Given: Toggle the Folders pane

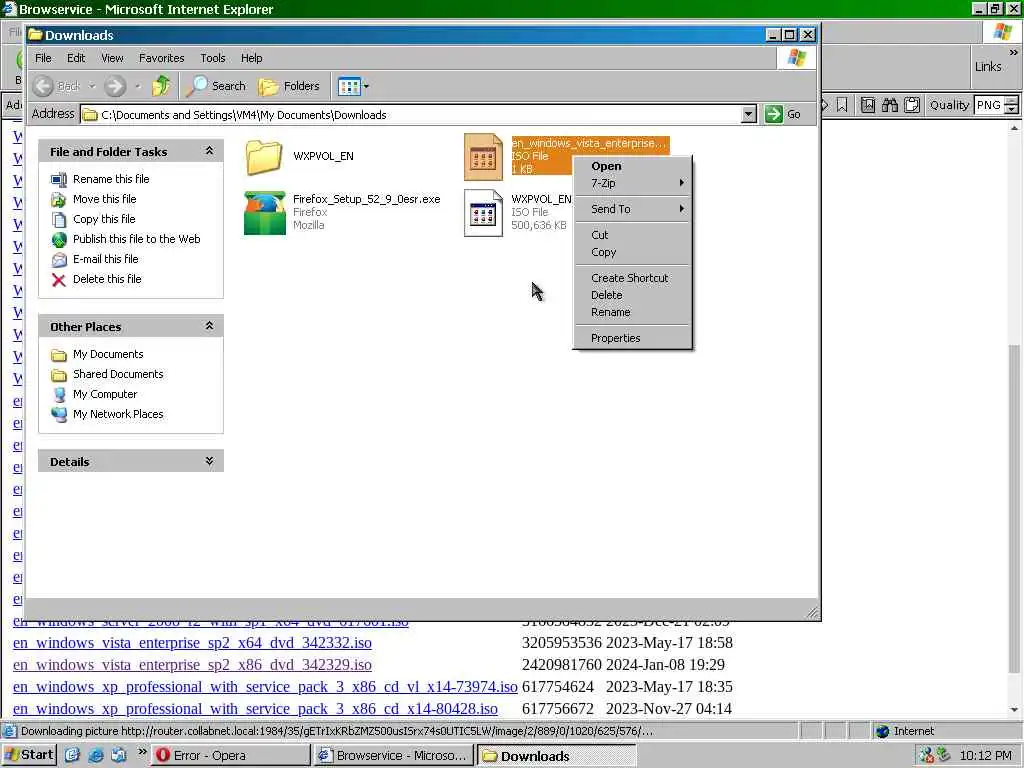Looking at the screenshot, I should [x=289, y=86].
